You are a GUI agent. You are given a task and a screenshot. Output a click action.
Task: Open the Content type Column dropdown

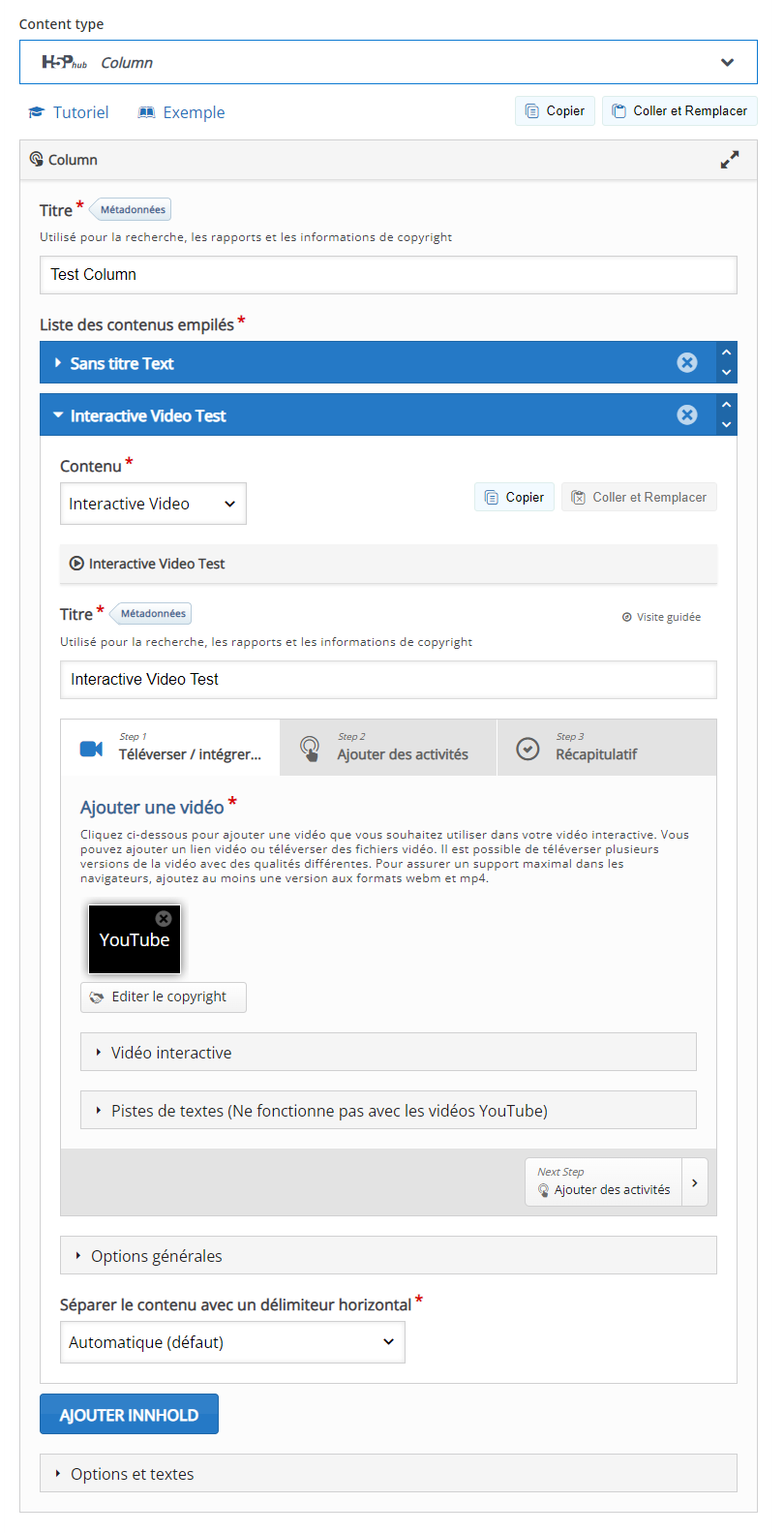coord(388,62)
